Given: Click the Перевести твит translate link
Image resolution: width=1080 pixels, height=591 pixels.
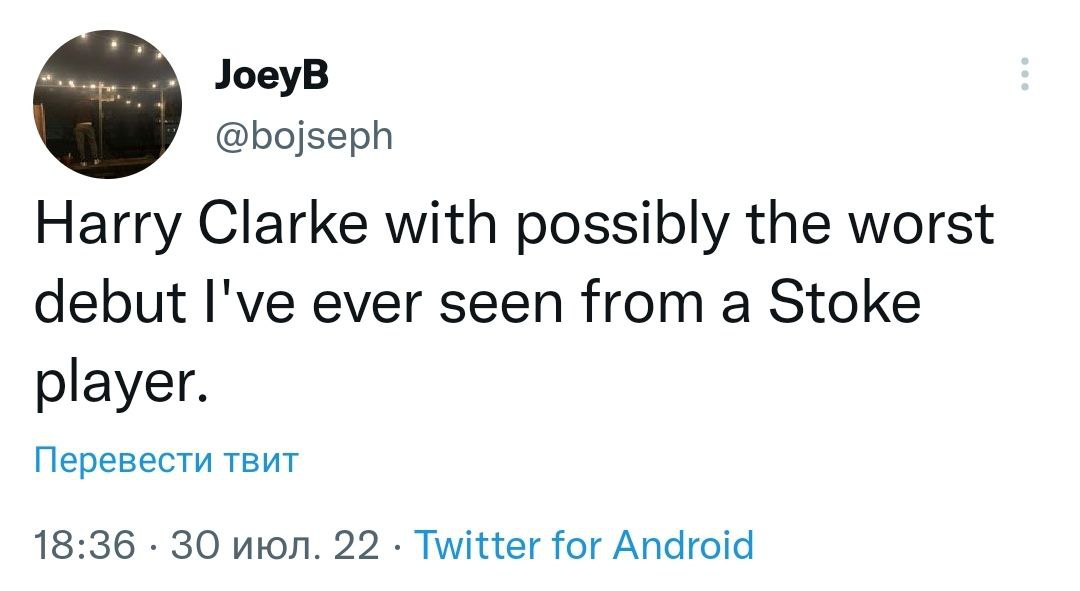Looking at the screenshot, I should [166, 461].
